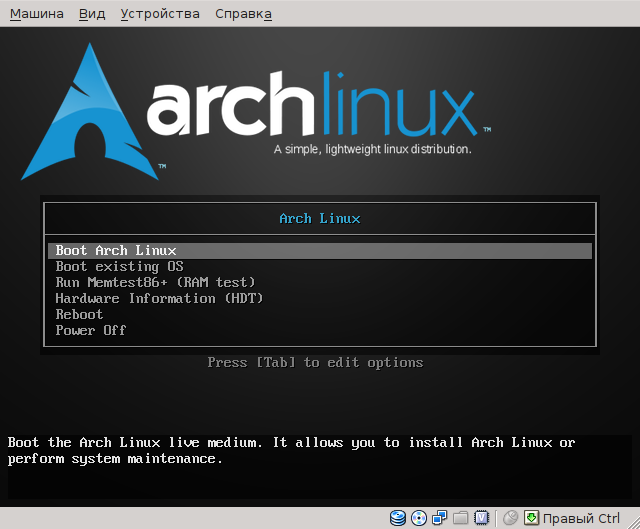Click the boot description help text
This screenshot has width=640, height=529.
pyautogui.click(x=291, y=451)
